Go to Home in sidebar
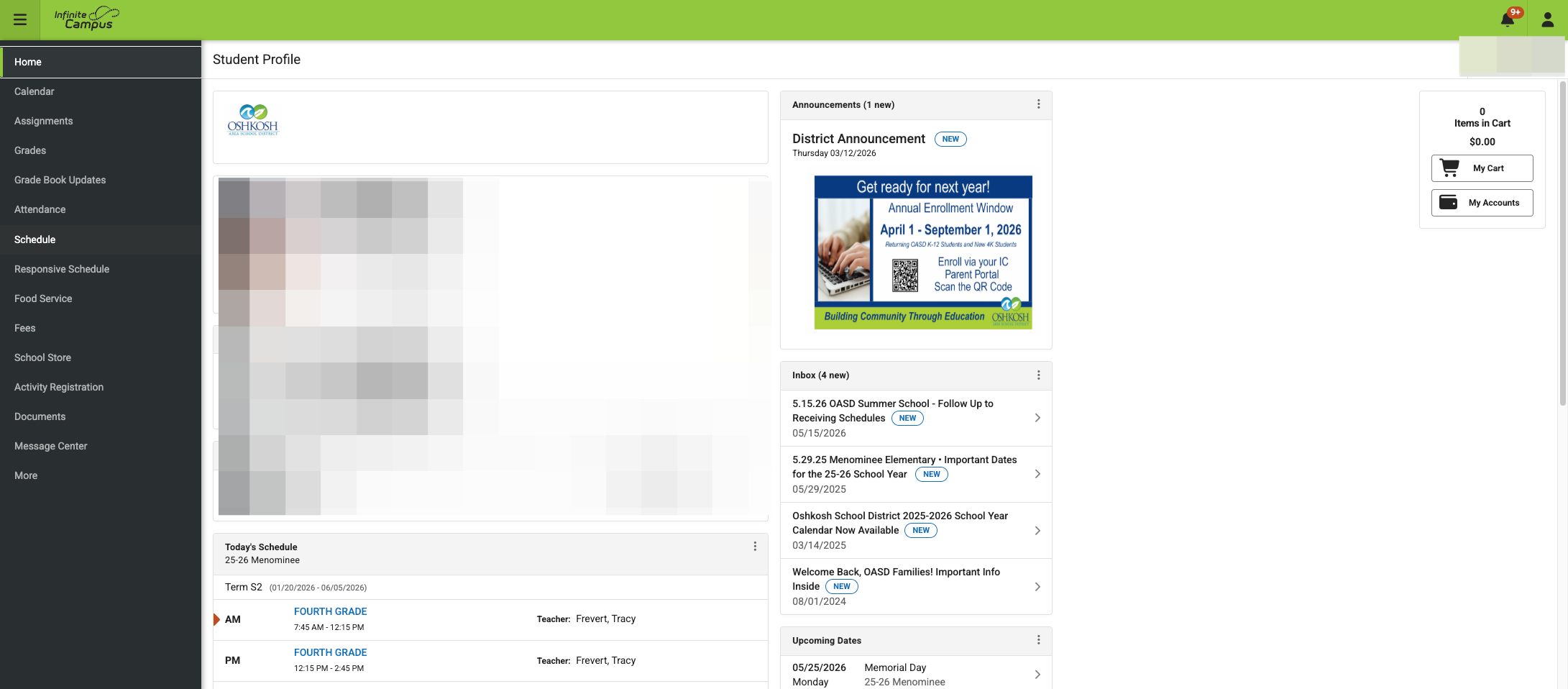The height and width of the screenshot is (689, 1568). pyautogui.click(x=101, y=62)
